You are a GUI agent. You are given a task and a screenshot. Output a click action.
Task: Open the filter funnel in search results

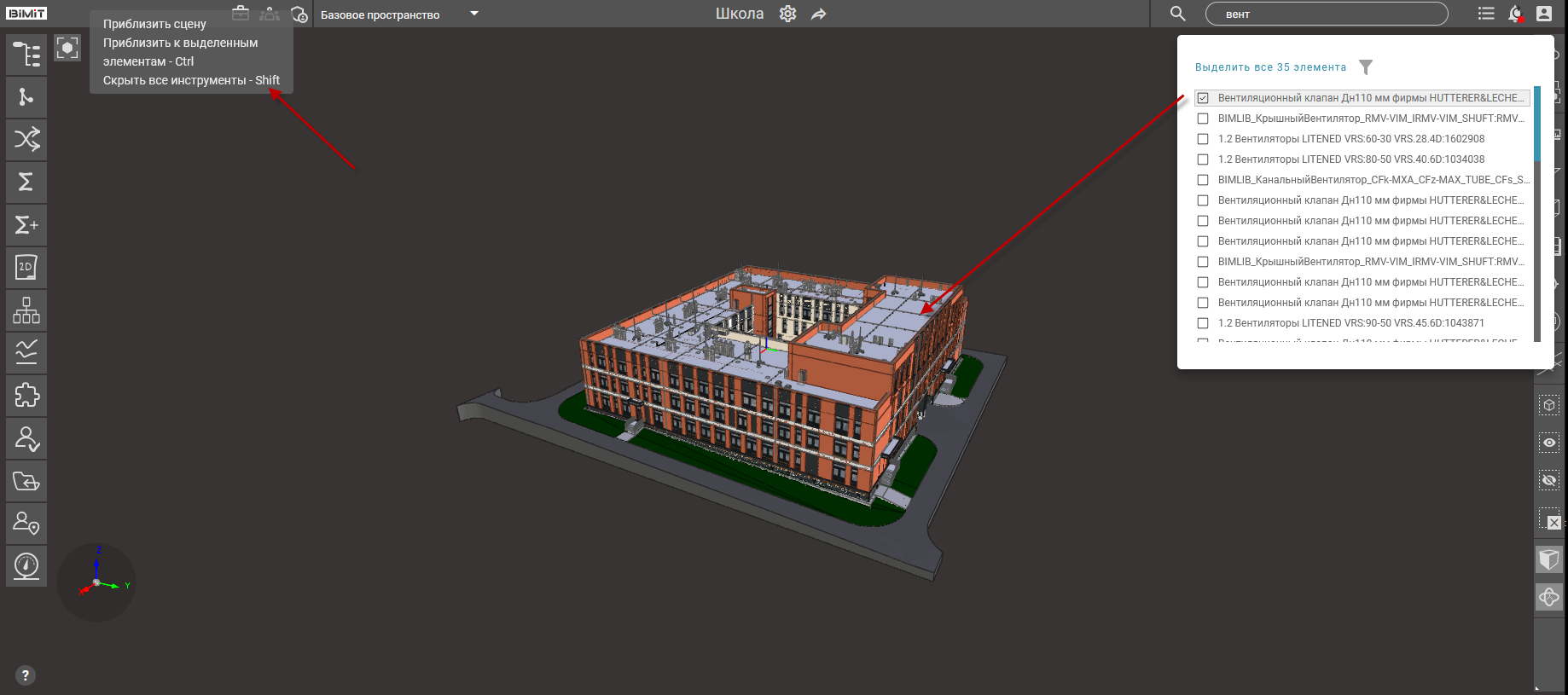(x=1366, y=67)
